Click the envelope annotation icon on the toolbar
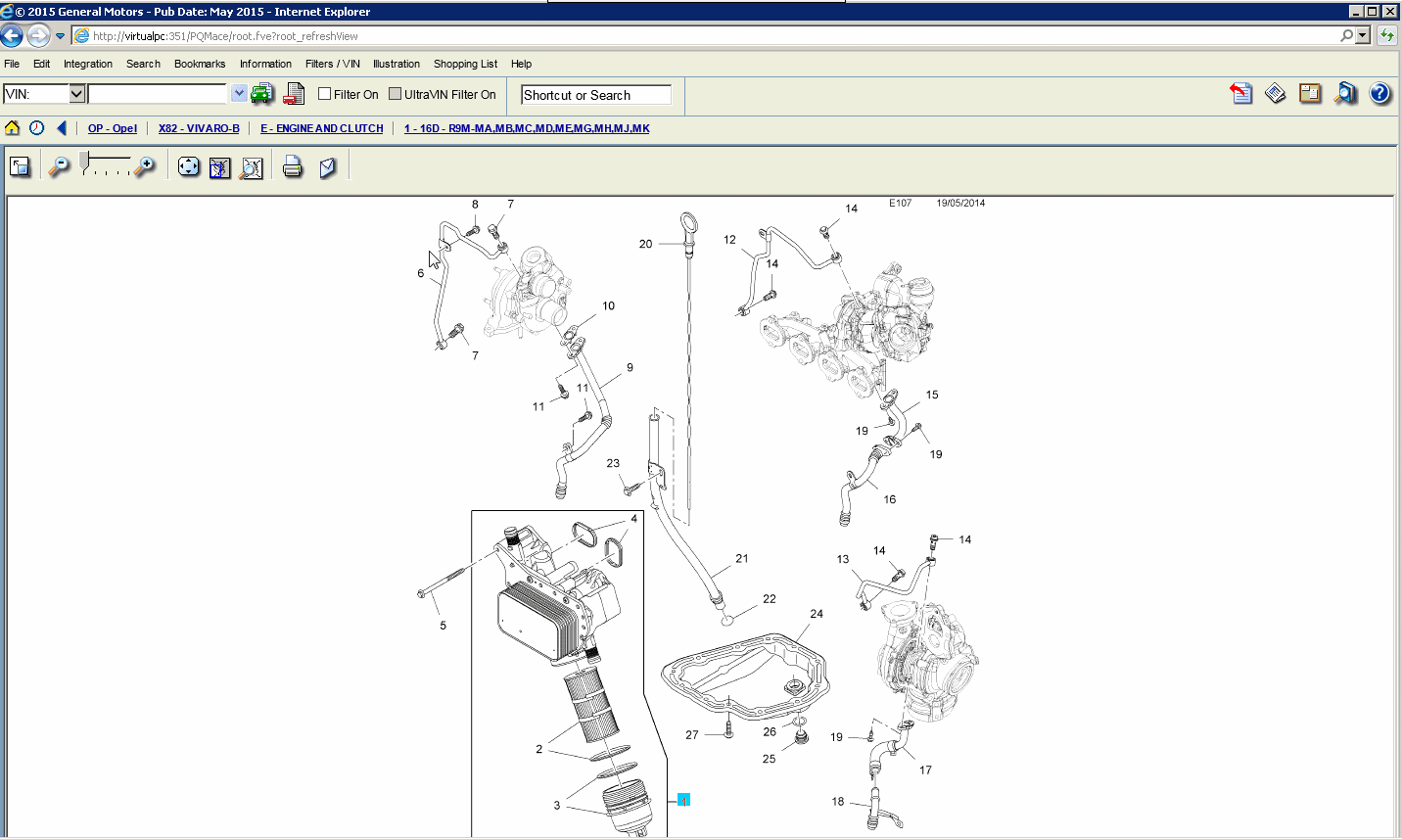 click(x=327, y=166)
